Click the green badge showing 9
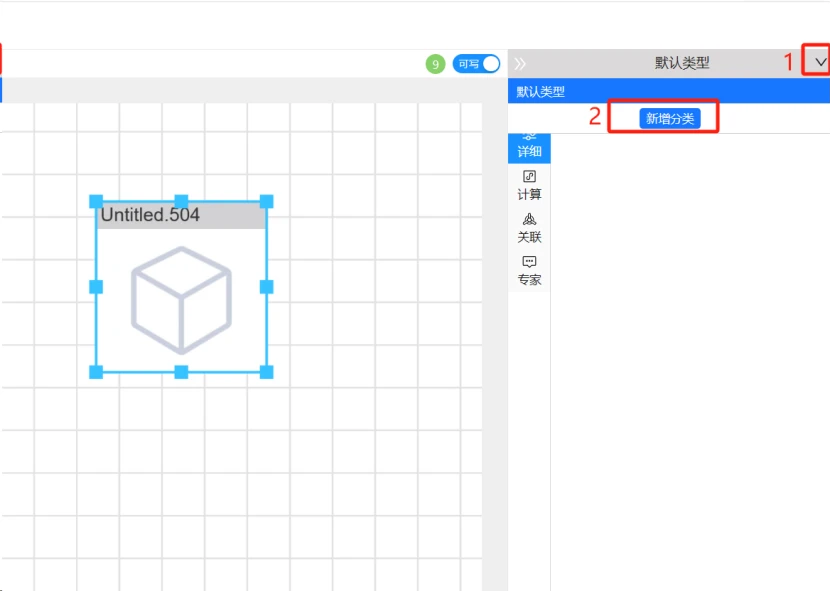This screenshot has width=831, height=591. coord(435,64)
